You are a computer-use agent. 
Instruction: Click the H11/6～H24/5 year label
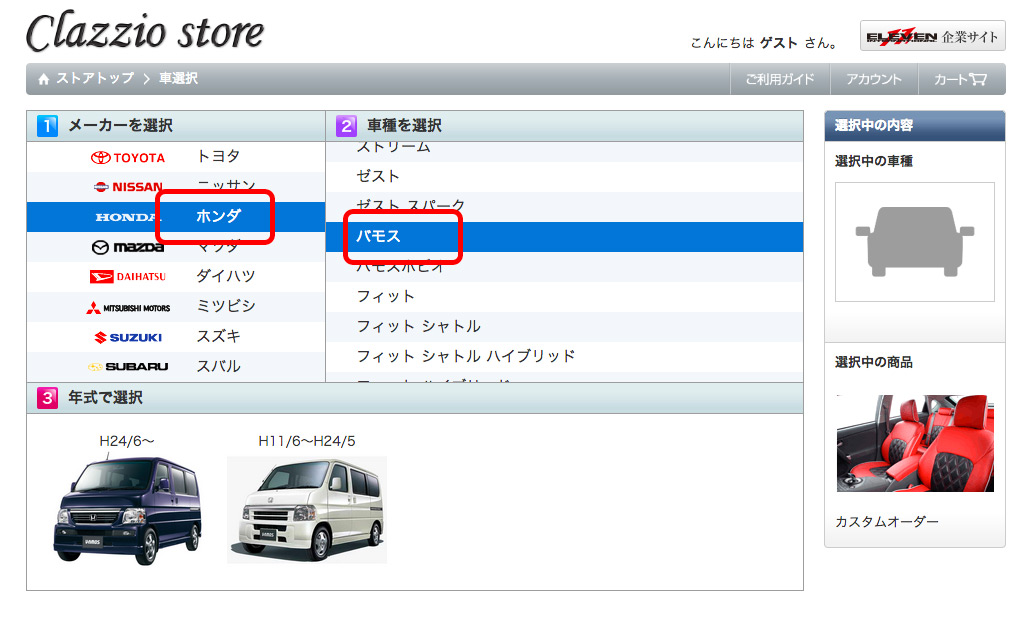pos(307,441)
